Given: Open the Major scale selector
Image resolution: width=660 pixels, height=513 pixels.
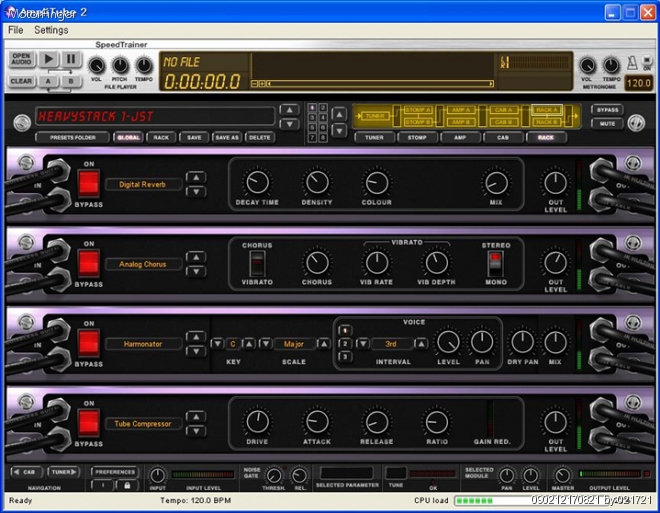Looking at the screenshot, I should [293, 343].
